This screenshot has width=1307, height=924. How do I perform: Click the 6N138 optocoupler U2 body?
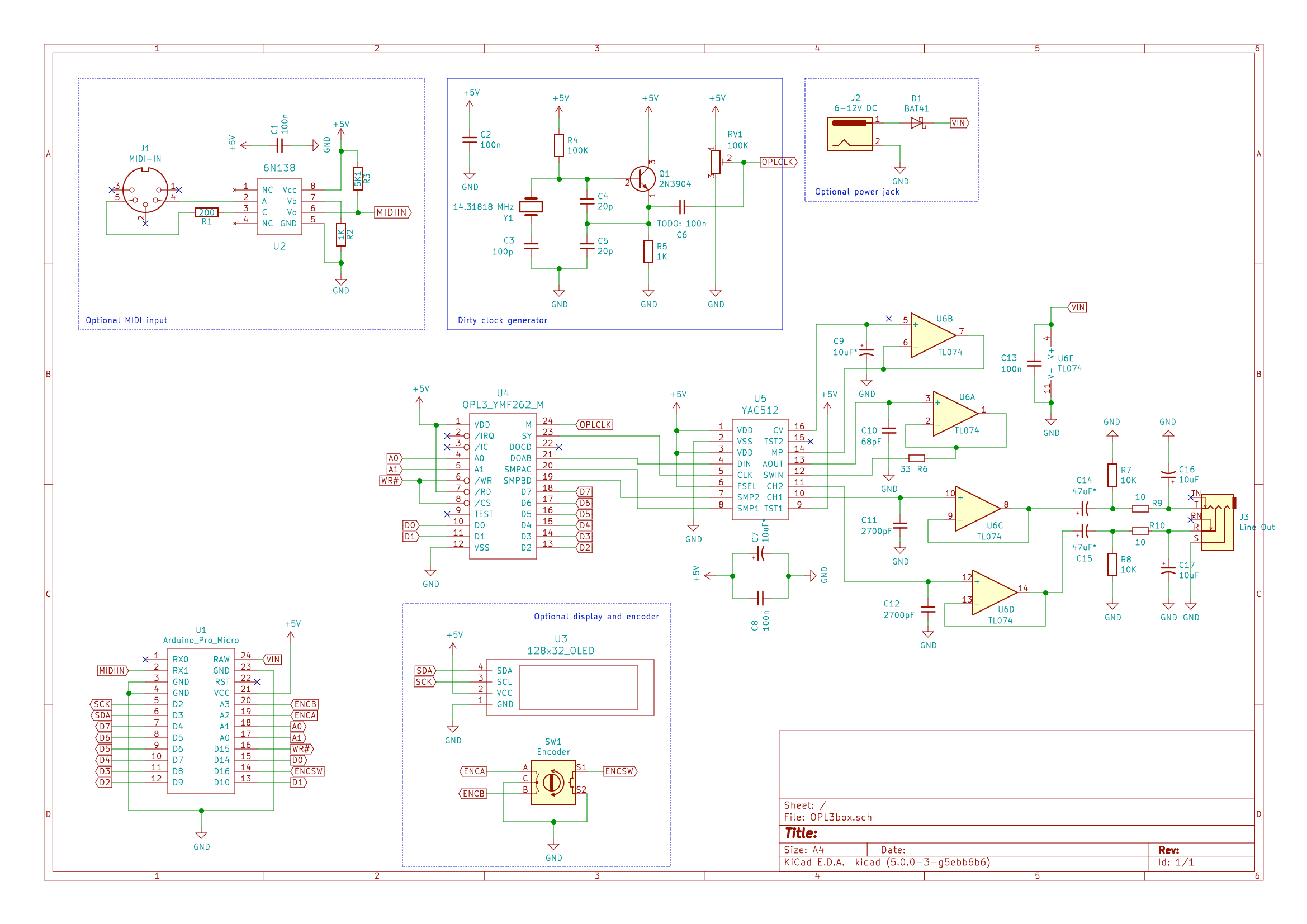coord(279,207)
